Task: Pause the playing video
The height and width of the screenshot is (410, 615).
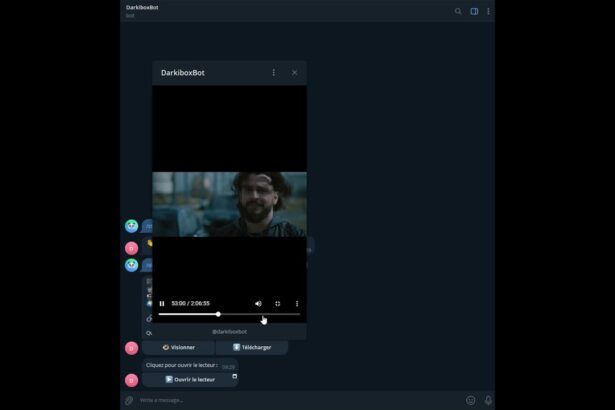Action: [162, 304]
